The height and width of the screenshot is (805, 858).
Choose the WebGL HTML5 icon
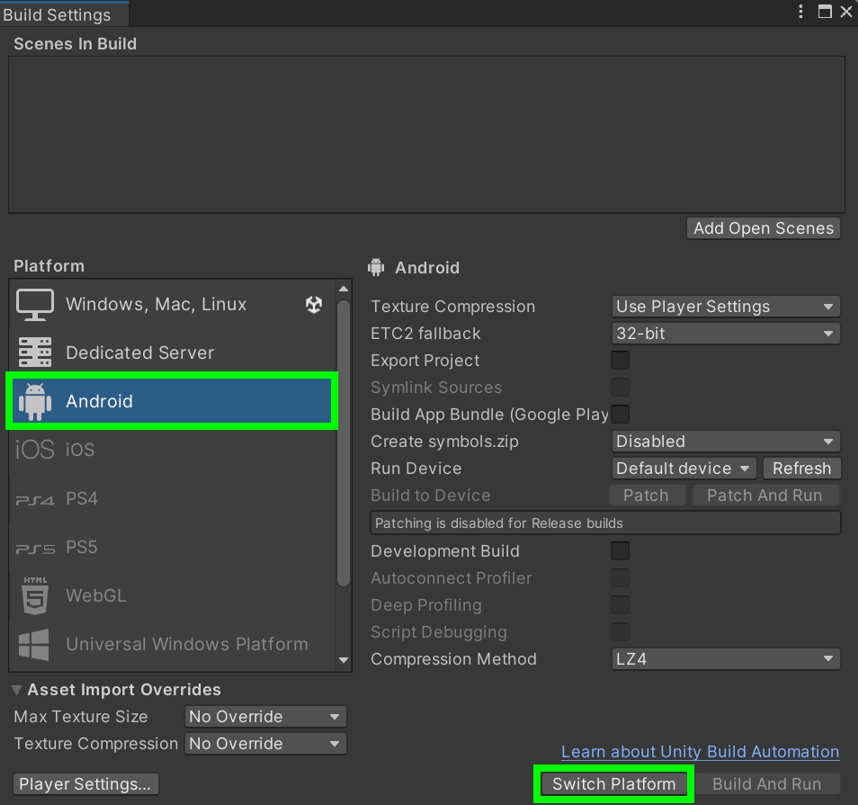[35, 596]
